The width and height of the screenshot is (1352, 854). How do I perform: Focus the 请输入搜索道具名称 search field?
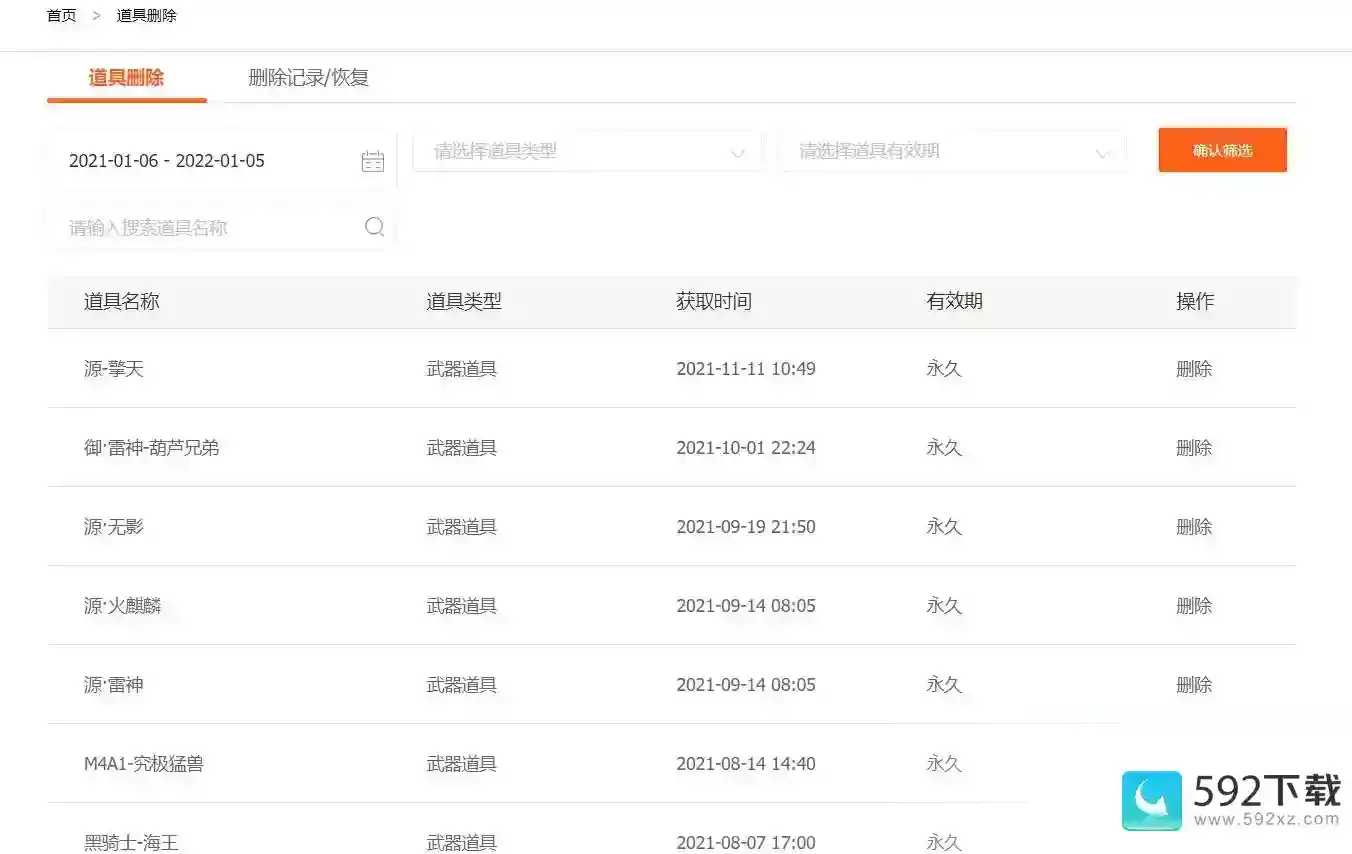(x=222, y=227)
